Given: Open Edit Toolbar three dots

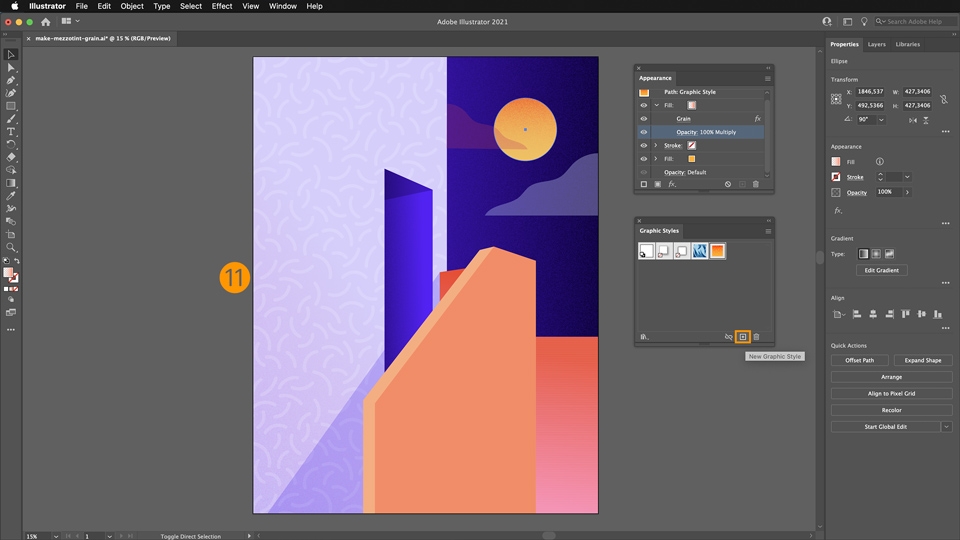Looking at the screenshot, I should 10,329.
